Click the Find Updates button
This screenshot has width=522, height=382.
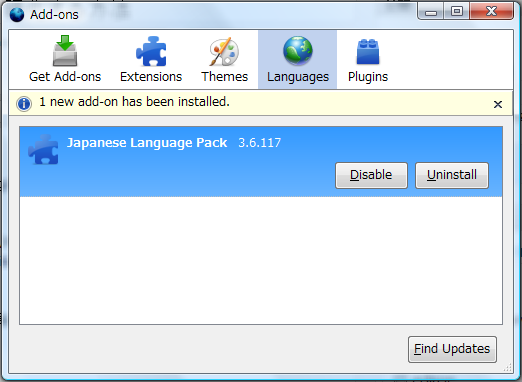point(452,349)
